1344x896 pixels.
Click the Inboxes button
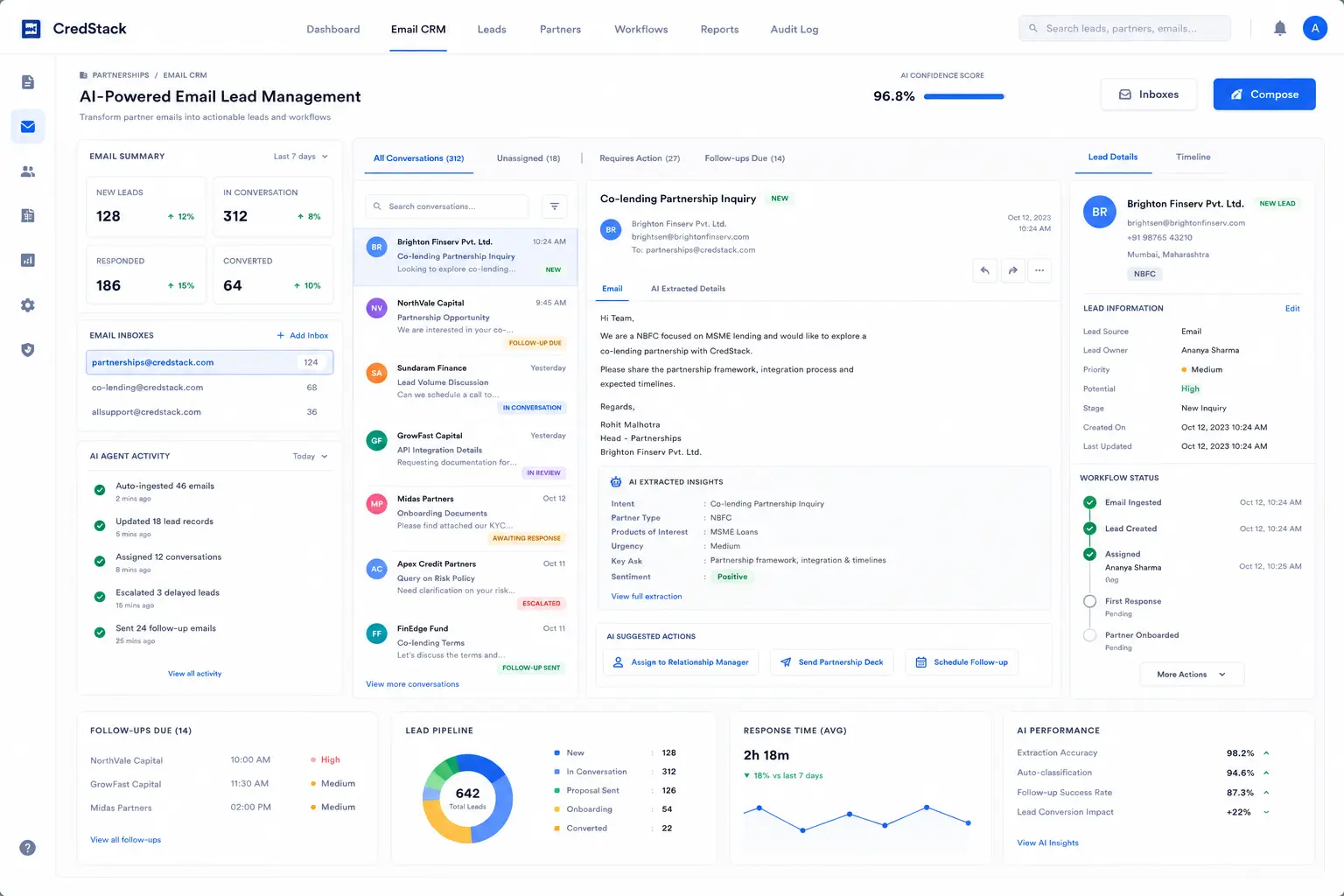tap(1149, 94)
